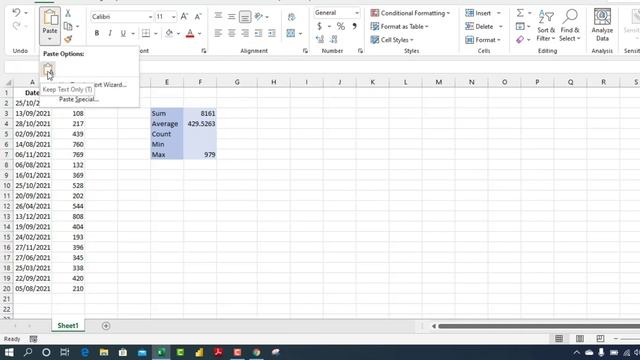Open Font settings dialog launcher
The width and height of the screenshot is (640, 360).
pyautogui.click(x=204, y=51)
